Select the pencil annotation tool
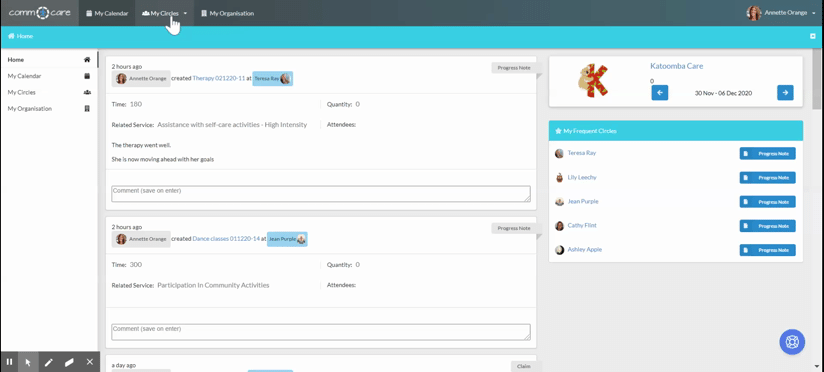Image resolution: width=824 pixels, height=372 pixels. pyautogui.click(x=49, y=362)
